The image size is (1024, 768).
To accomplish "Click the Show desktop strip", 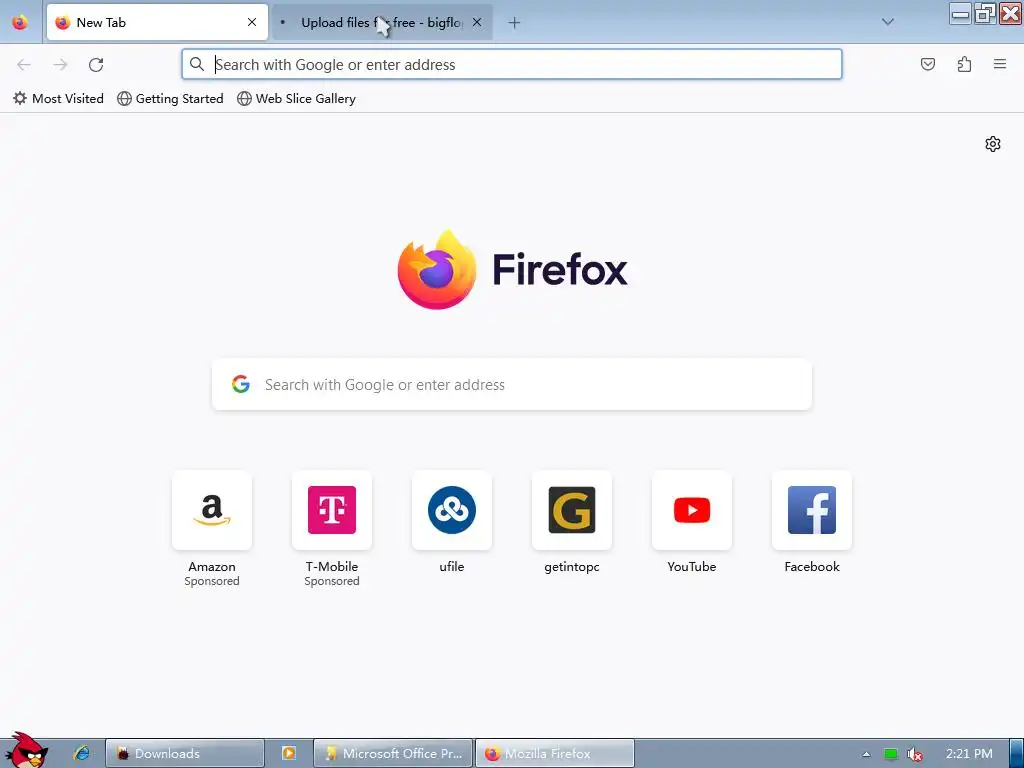I will [1016, 754].
